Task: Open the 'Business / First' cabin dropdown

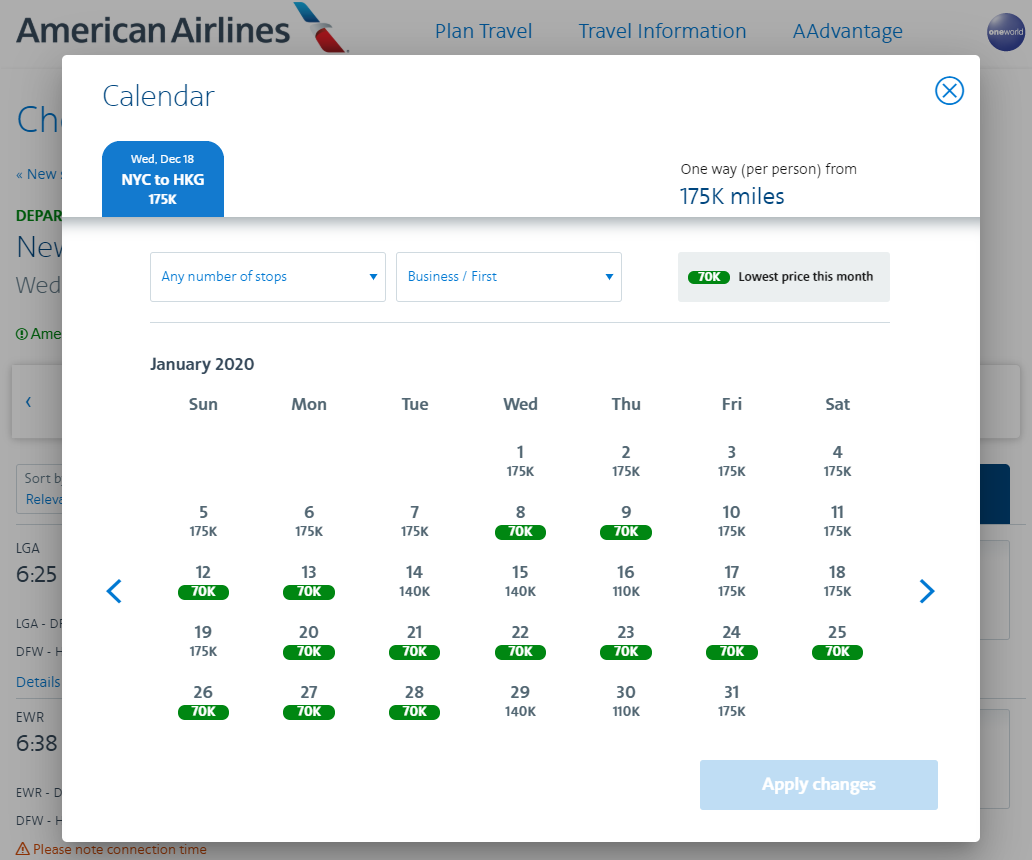Action: [509, 277]
